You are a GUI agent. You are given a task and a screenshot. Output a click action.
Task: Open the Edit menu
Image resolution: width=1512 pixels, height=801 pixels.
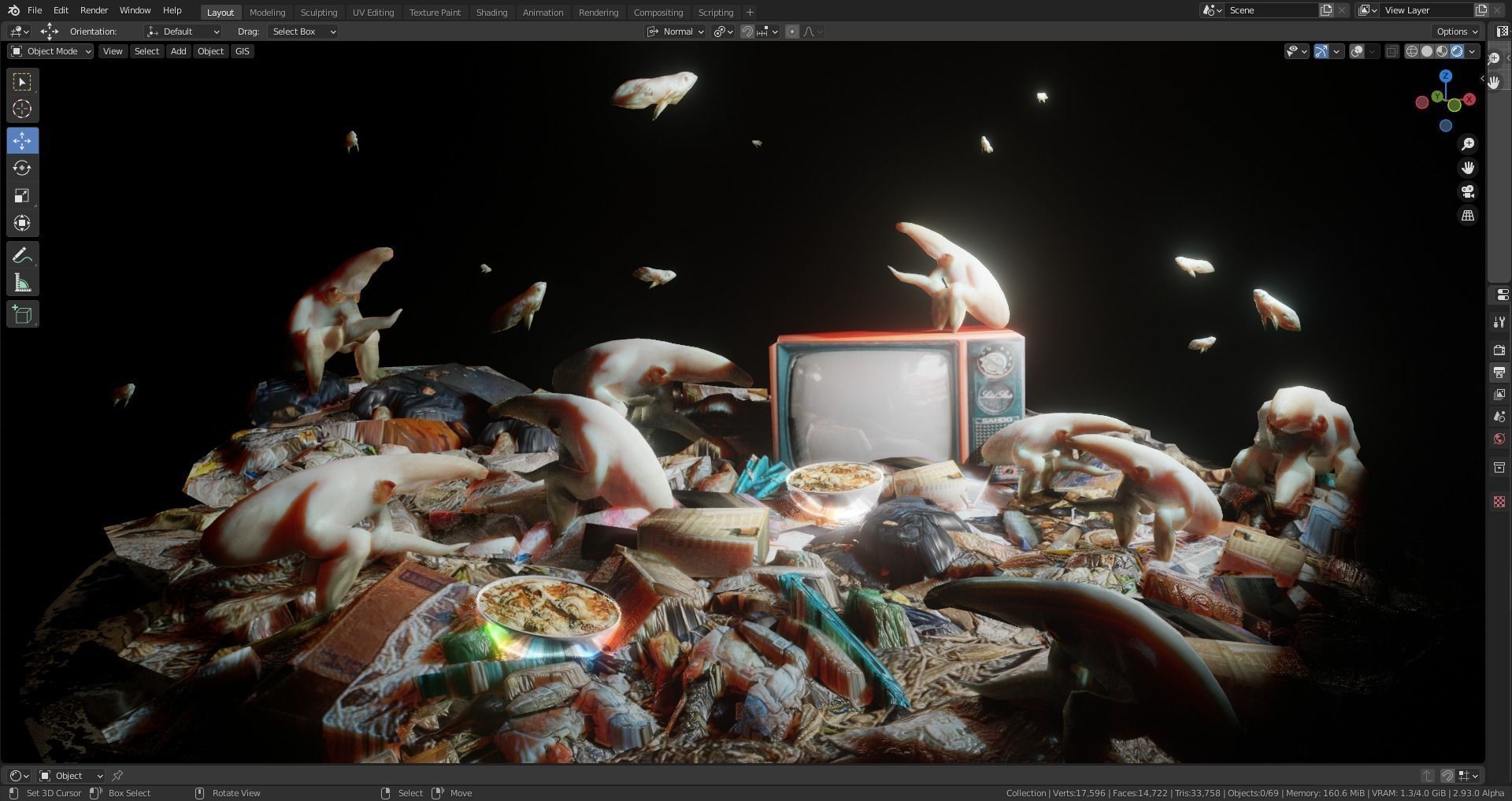(x=61, y=10)
